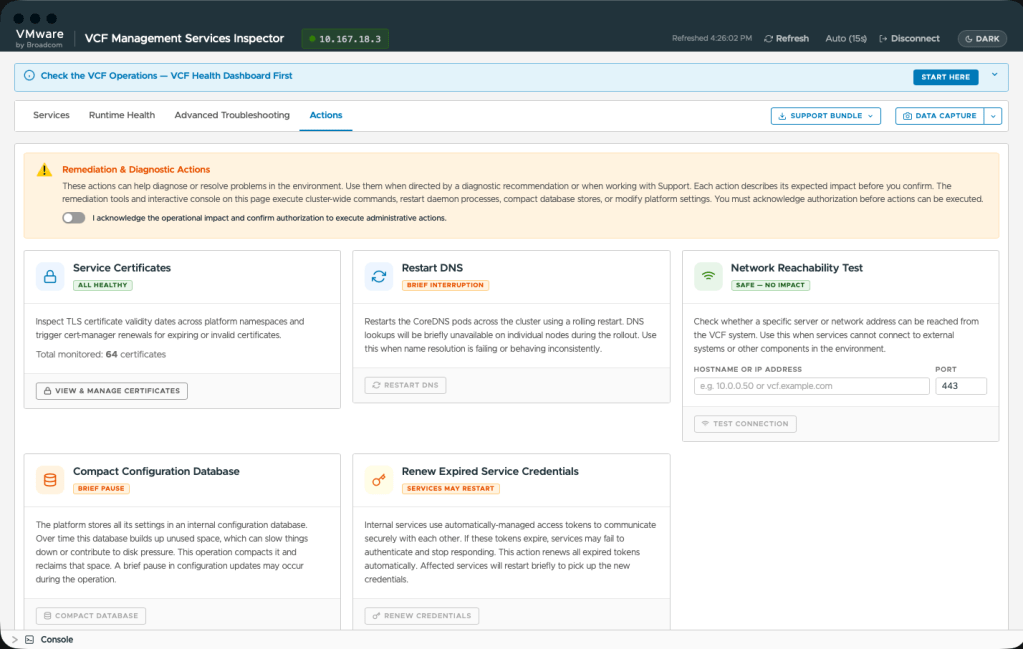The height and width of the screenshot is (649, 1023).
Task: Click the ALL HEALTHY badge
Action: click(102, 285)
